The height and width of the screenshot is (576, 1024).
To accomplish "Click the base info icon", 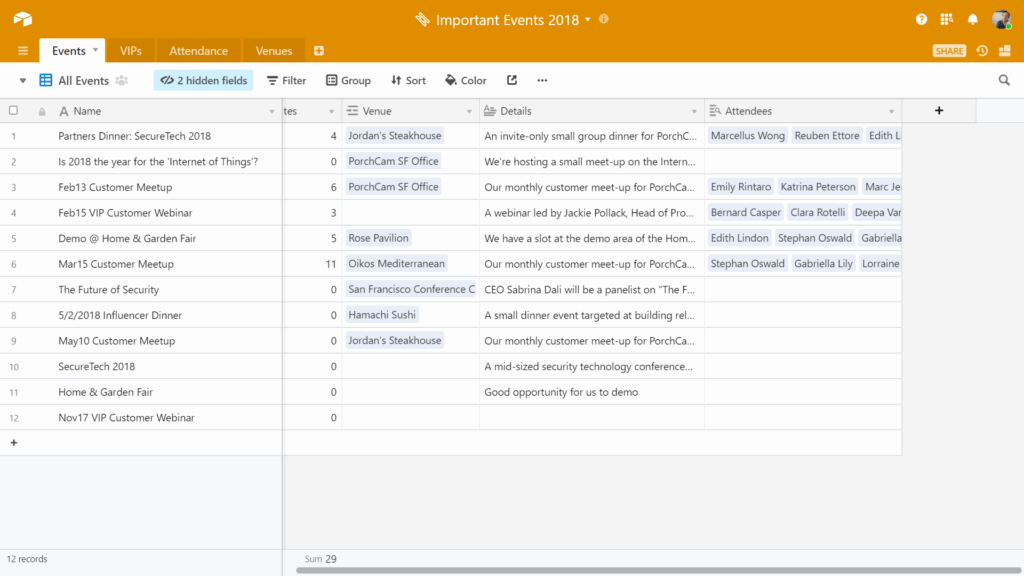I will pos(603,19).
